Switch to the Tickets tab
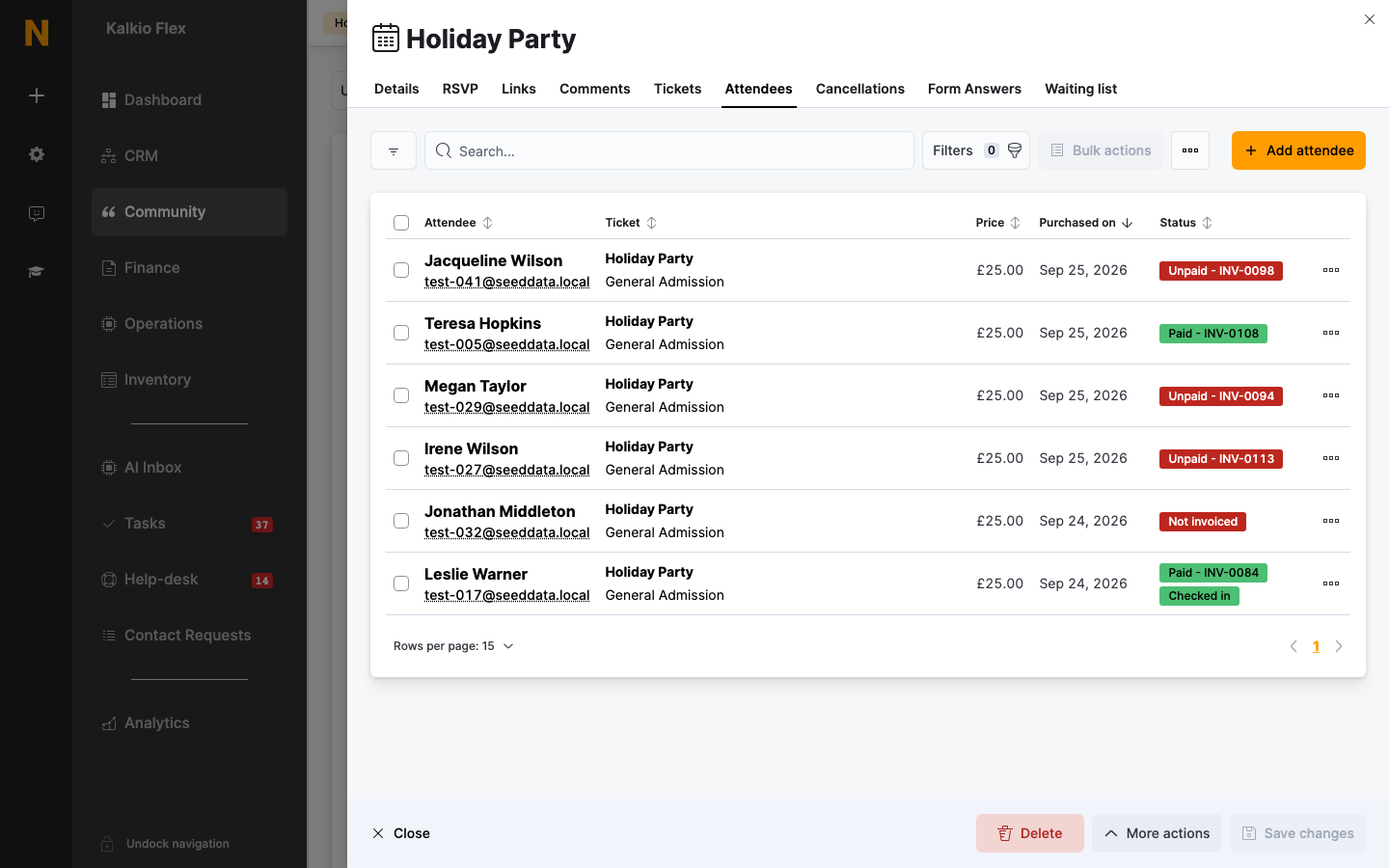 [677, 89]
